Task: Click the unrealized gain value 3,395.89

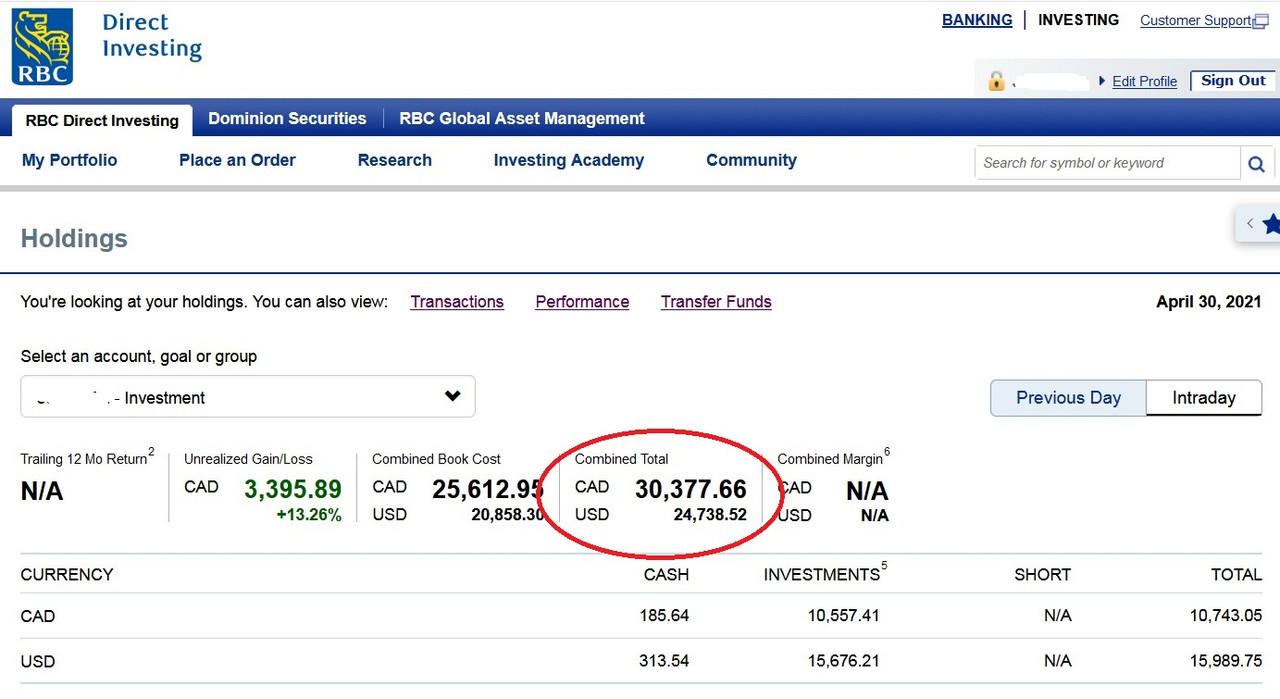Action: pyautogui.click(x=293, y=489)
